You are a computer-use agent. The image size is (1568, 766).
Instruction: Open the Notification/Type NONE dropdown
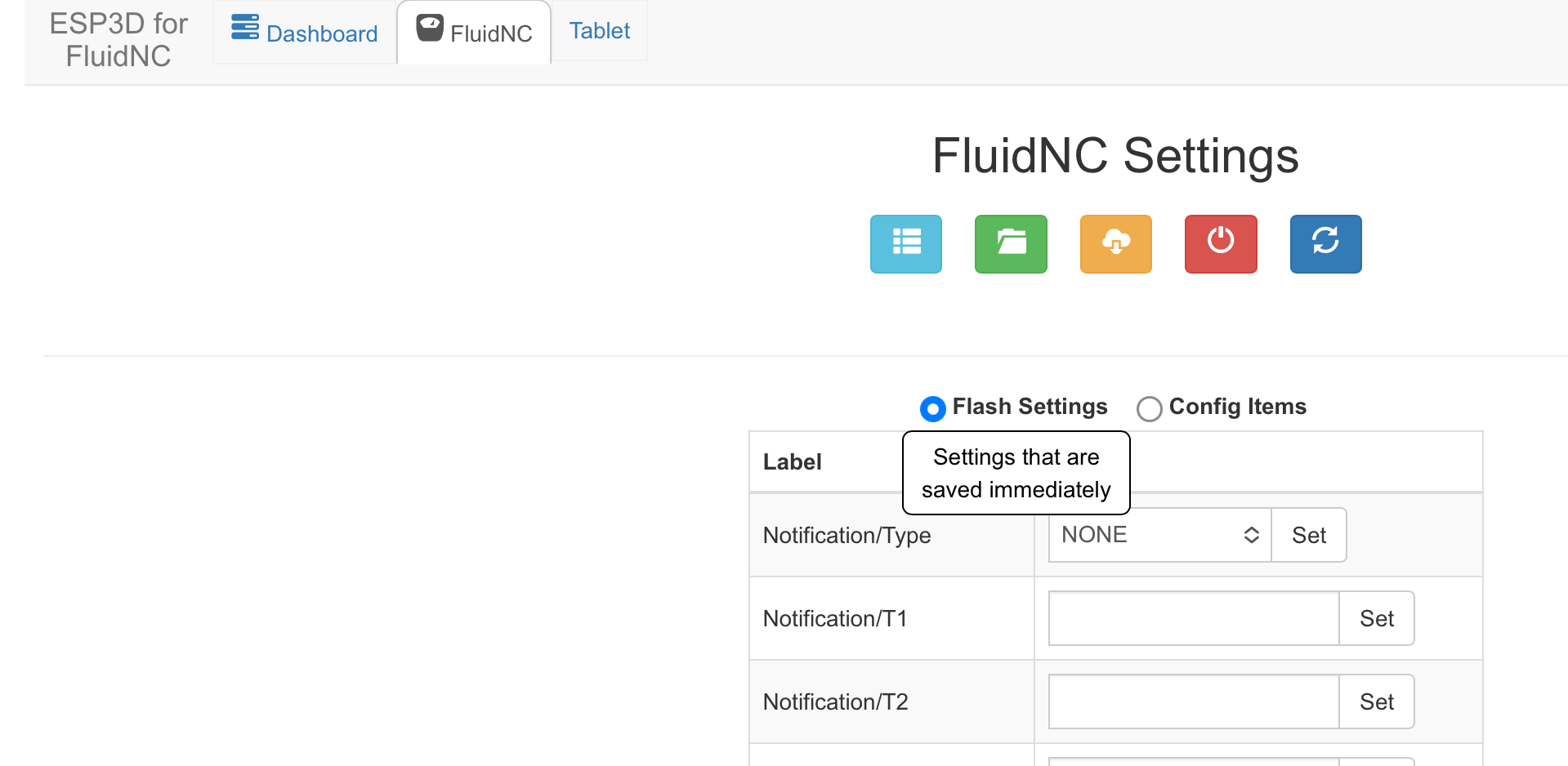click(x=1159, y=535)
